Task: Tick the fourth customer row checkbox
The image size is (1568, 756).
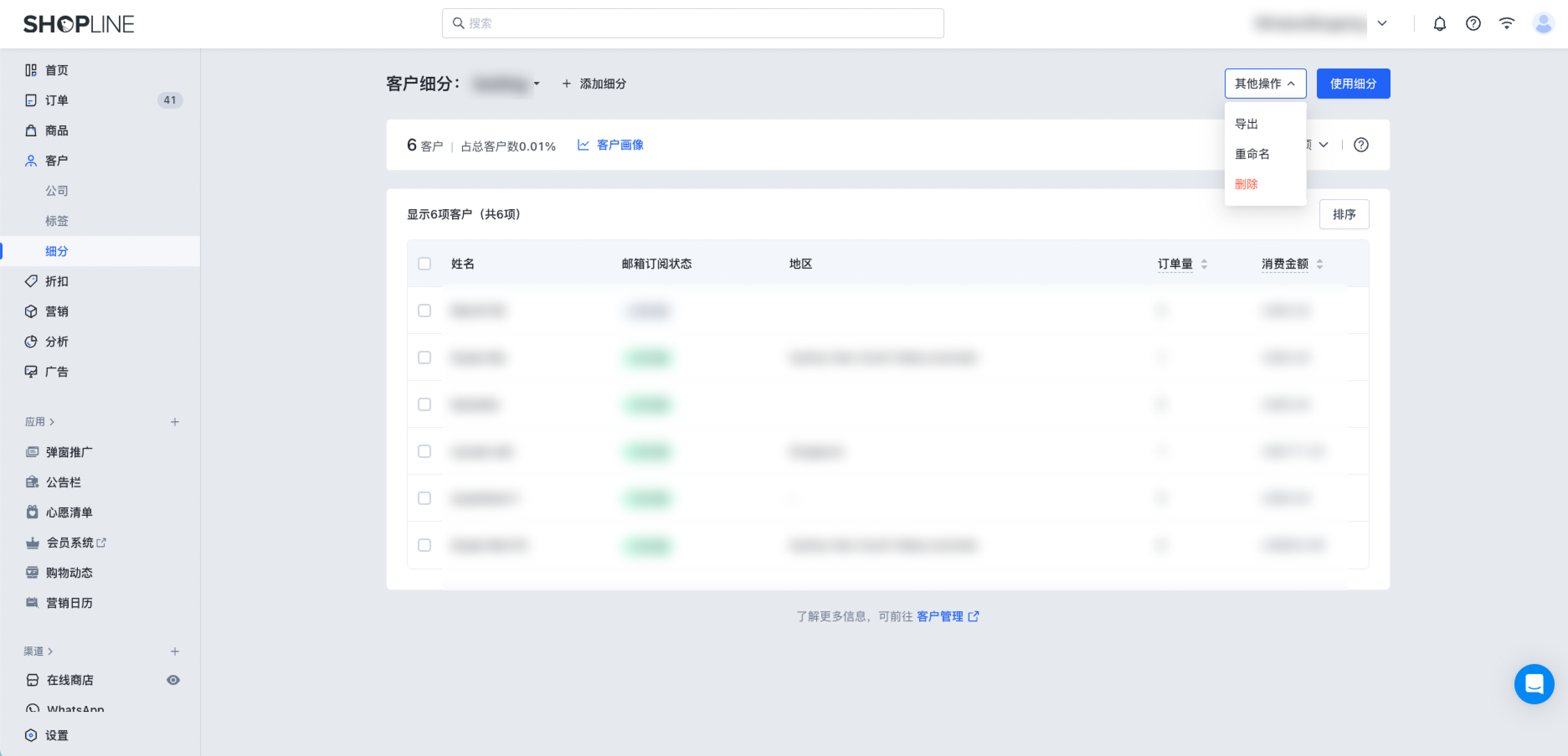Action: tap(424, 451)
